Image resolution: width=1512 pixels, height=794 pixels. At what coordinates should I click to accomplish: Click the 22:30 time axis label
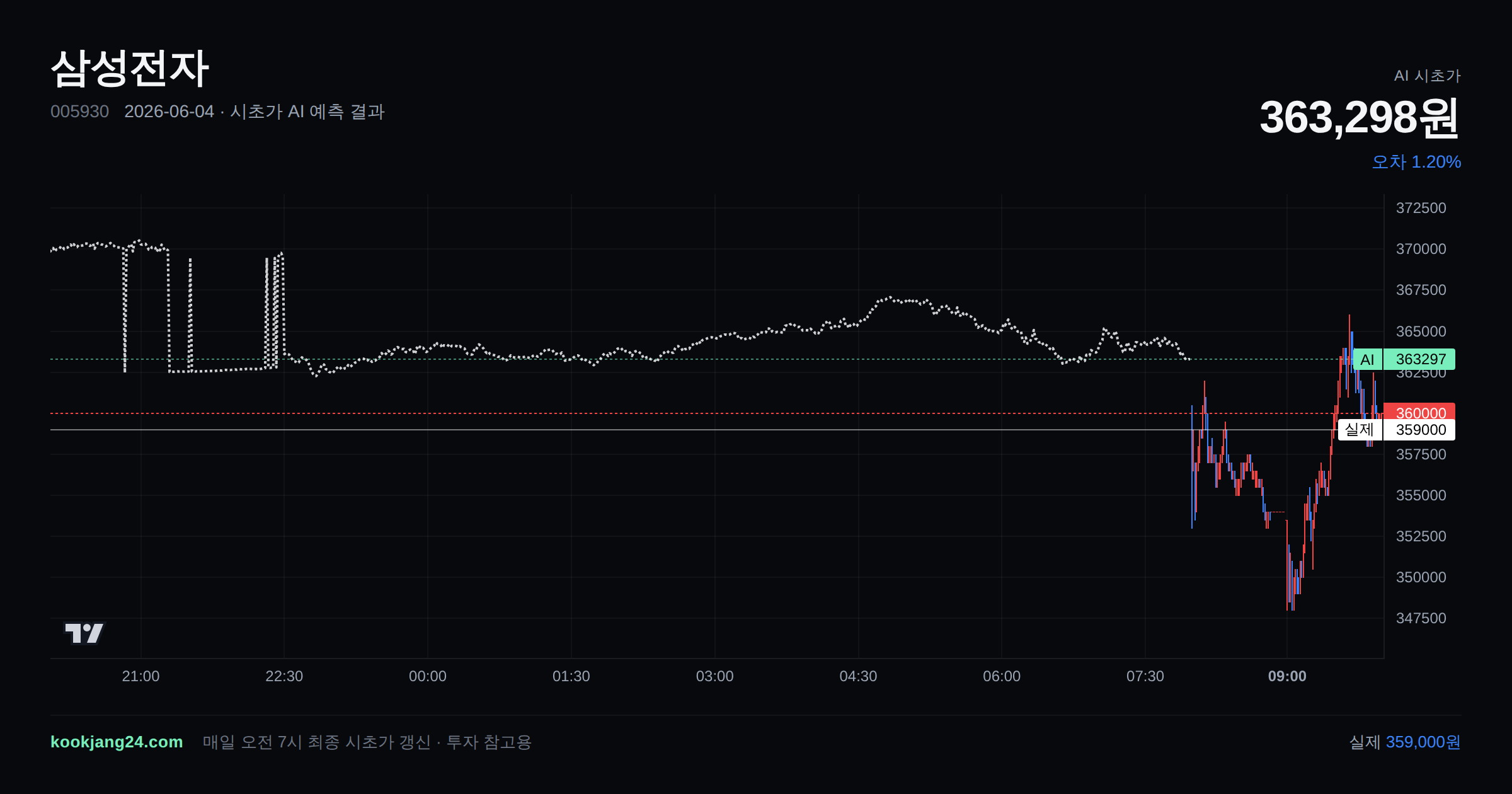tap(284, 676)
